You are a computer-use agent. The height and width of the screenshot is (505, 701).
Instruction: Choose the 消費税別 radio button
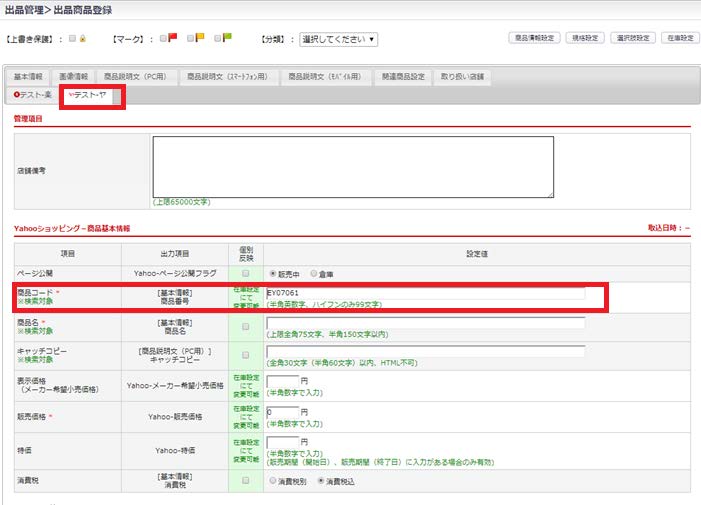click(x=271, y=480)
